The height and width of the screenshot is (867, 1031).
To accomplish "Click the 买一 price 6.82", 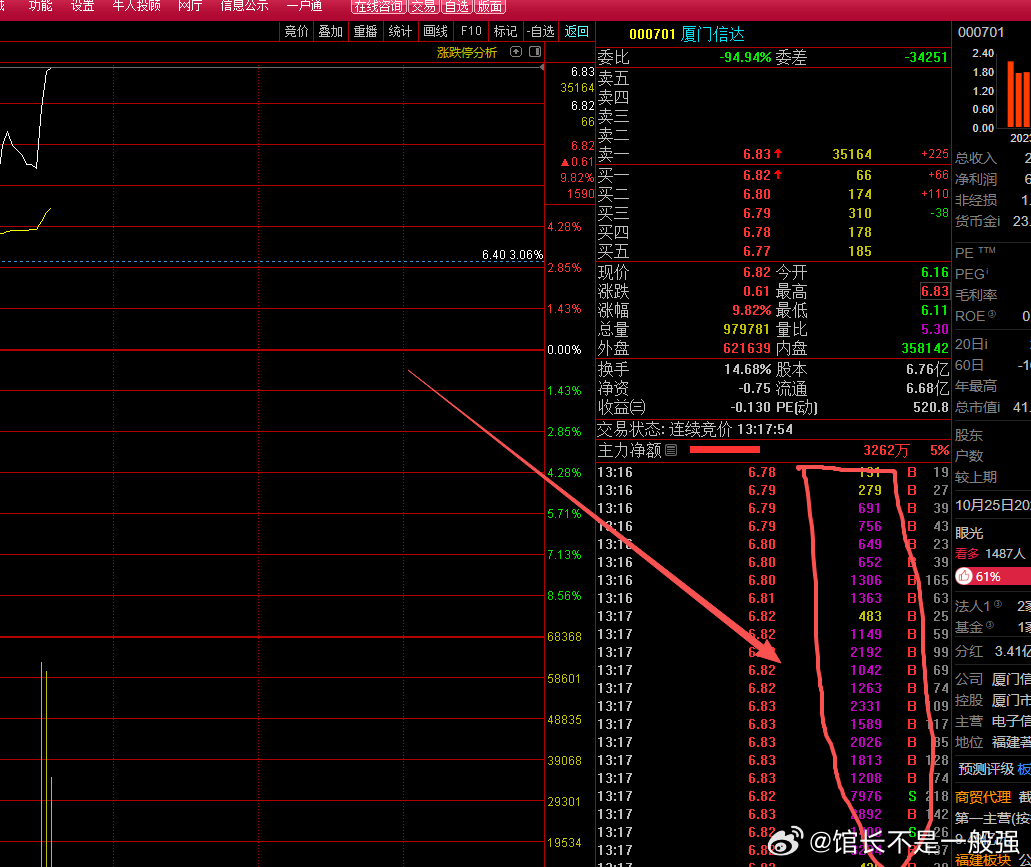I will click(757, 176).
